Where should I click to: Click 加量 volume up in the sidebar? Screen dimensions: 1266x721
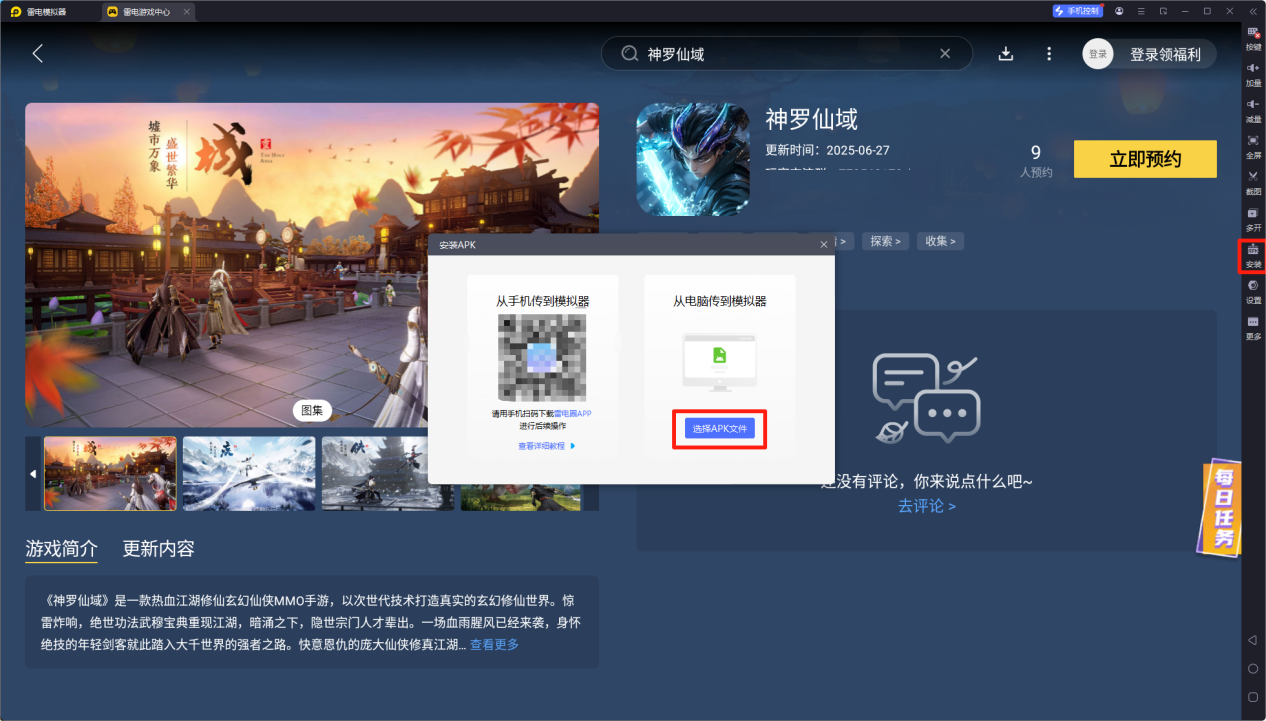(x=1253, y=75)
